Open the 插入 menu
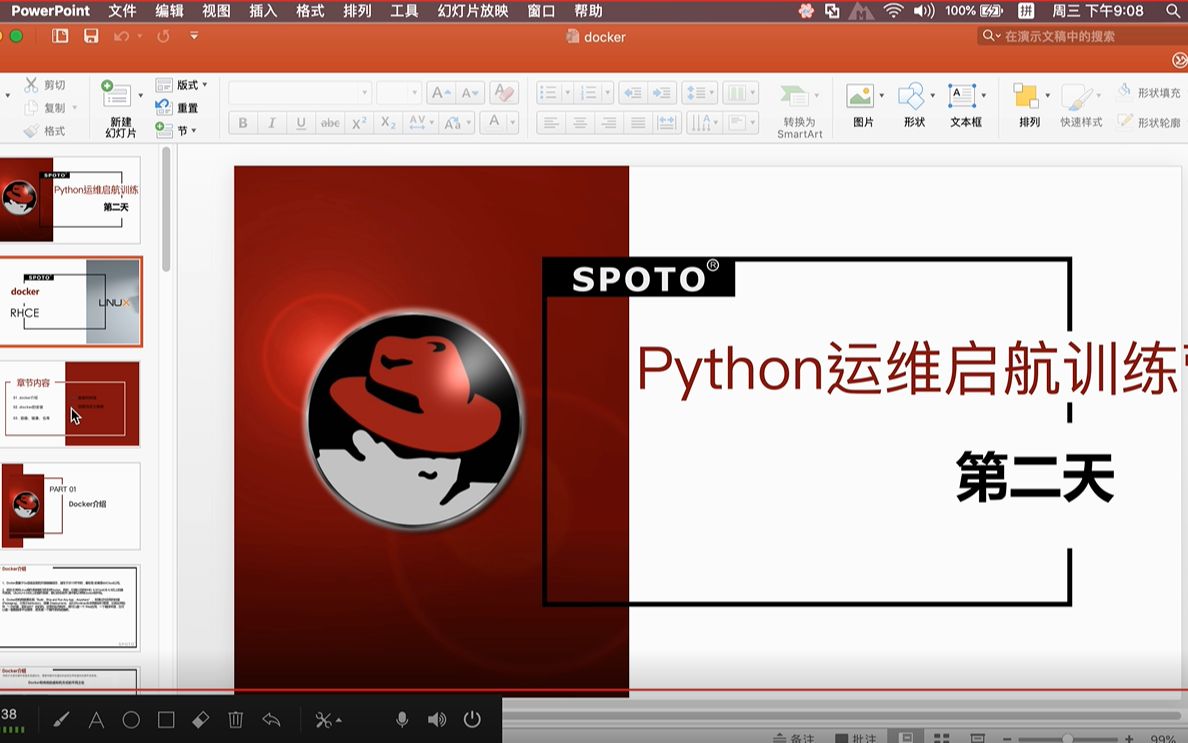The height and width of the screenshot is (743, 1188). coord(263,11)
